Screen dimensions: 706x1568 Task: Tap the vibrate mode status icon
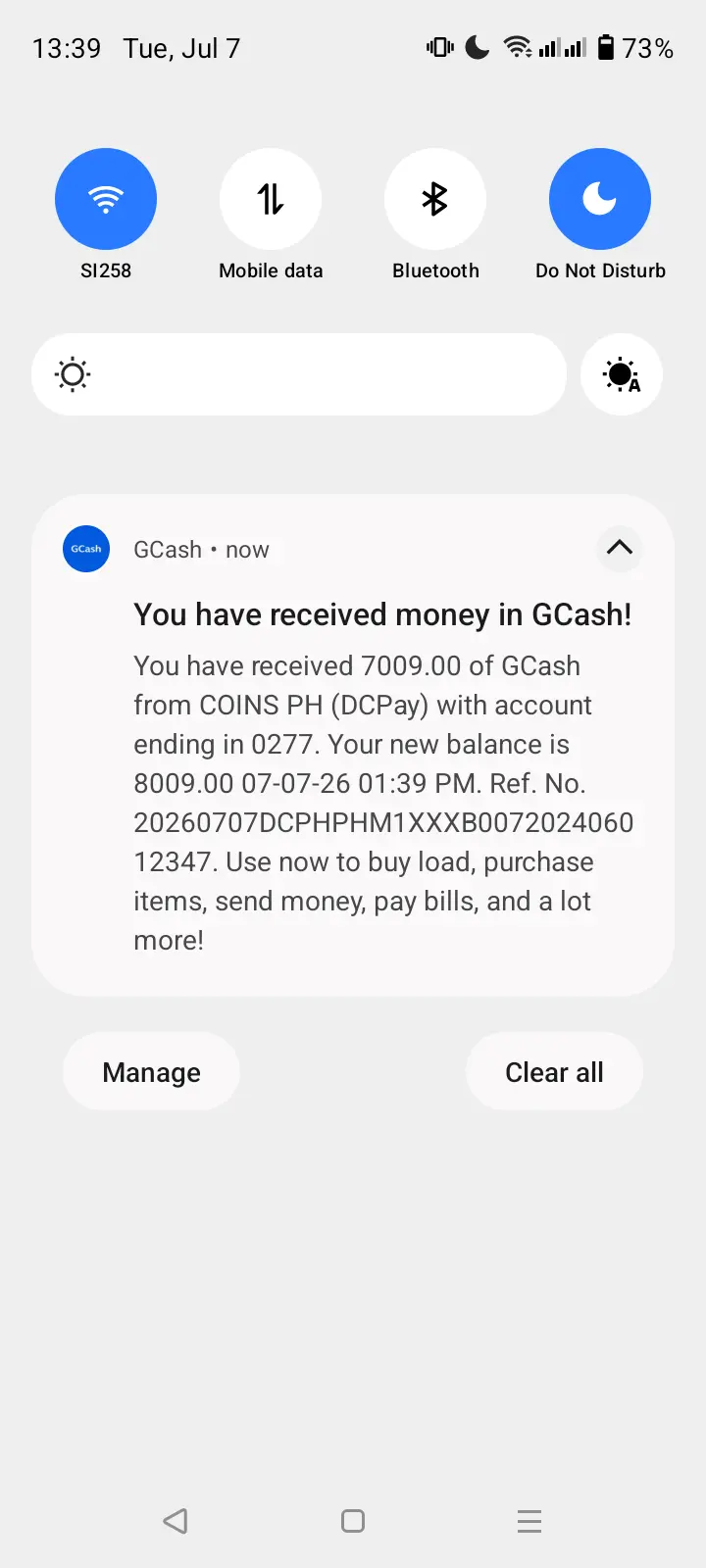[x=440, y=47]
